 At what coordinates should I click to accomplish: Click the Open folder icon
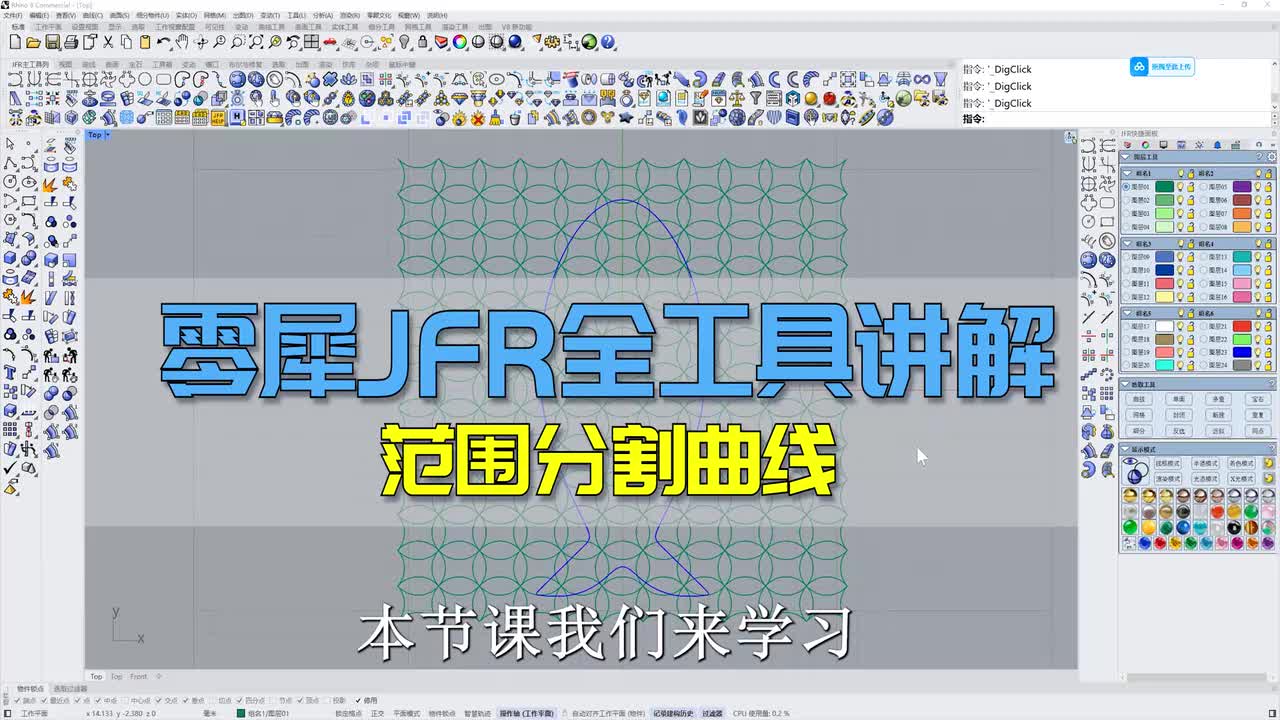click(x=33, y=42)
